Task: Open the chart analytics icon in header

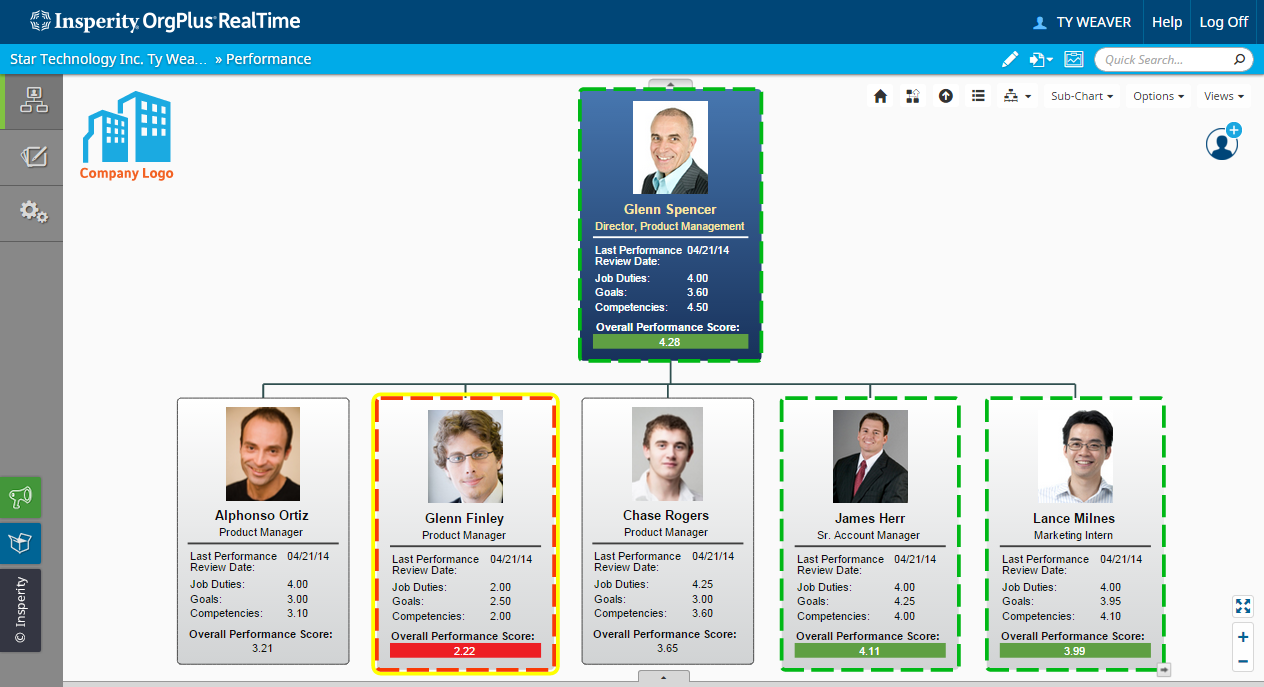Action: pyautogui.click(x=1073, y=60)
